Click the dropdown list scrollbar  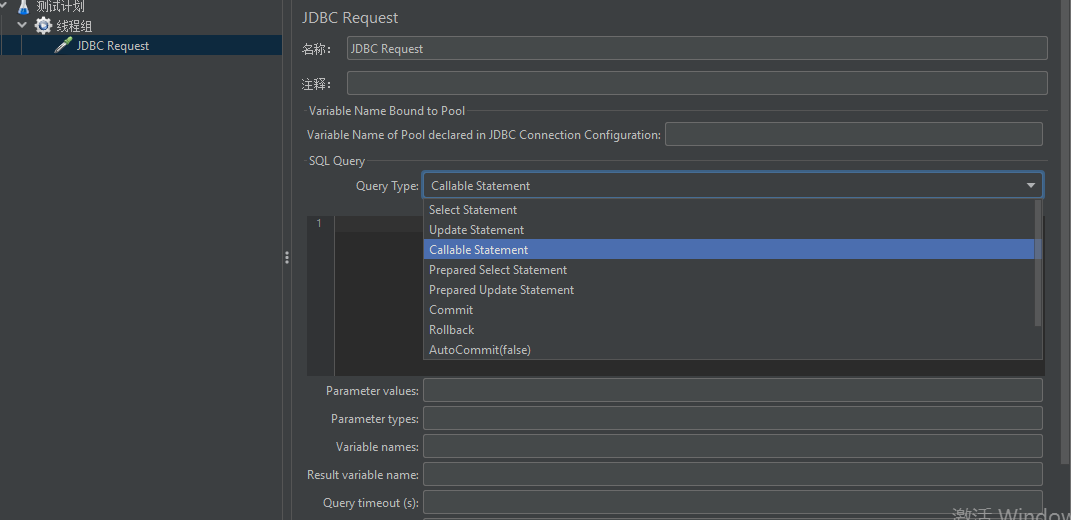[x=1038, y=263]
